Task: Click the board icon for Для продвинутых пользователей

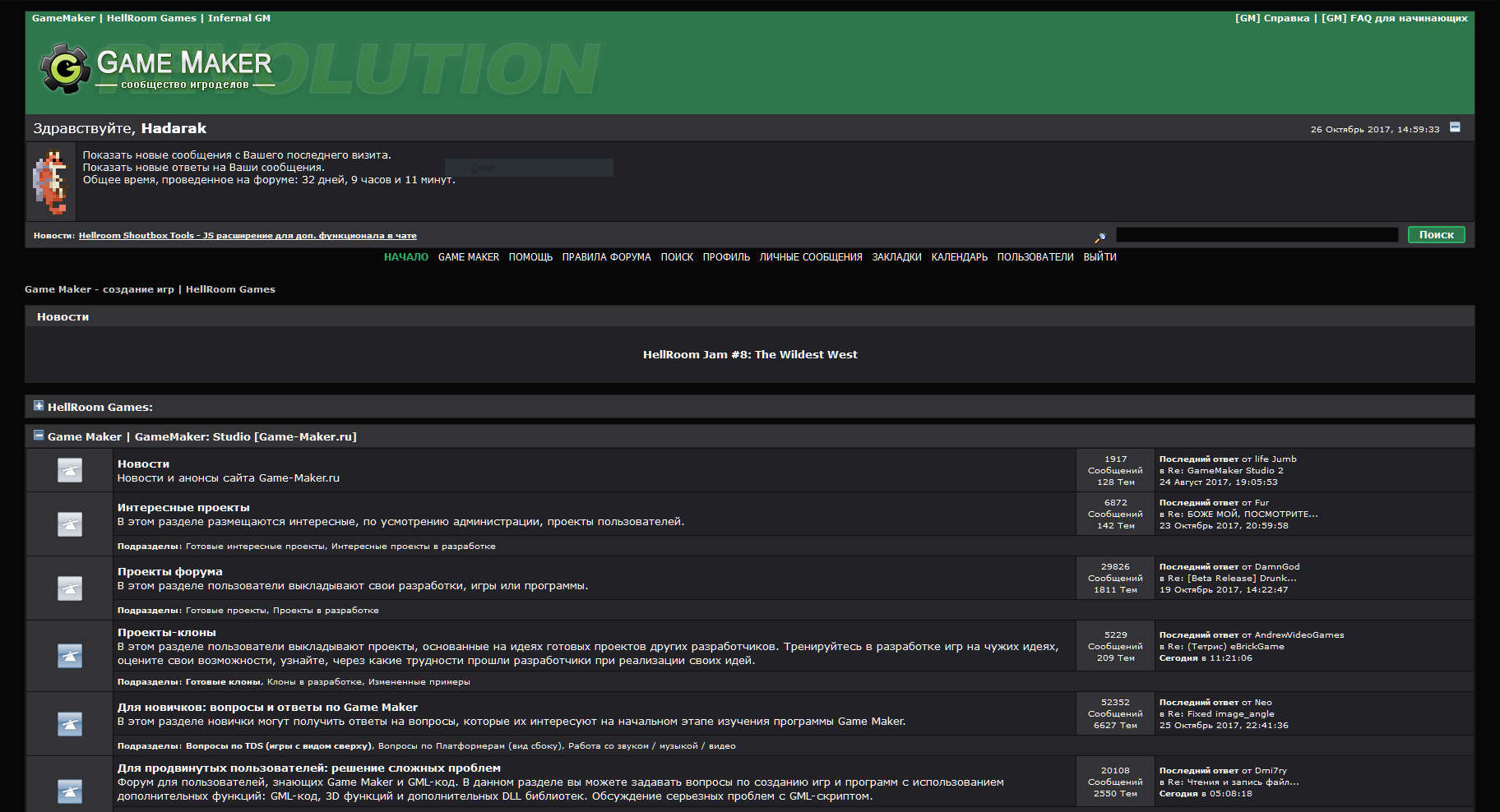Action: (x=70, y=791)
